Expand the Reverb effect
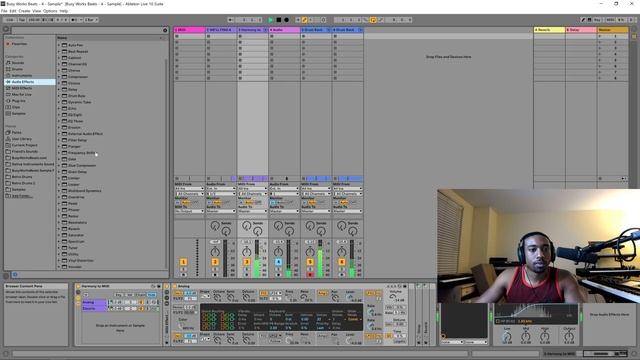The image size is (640, 360). click(59, 229)
